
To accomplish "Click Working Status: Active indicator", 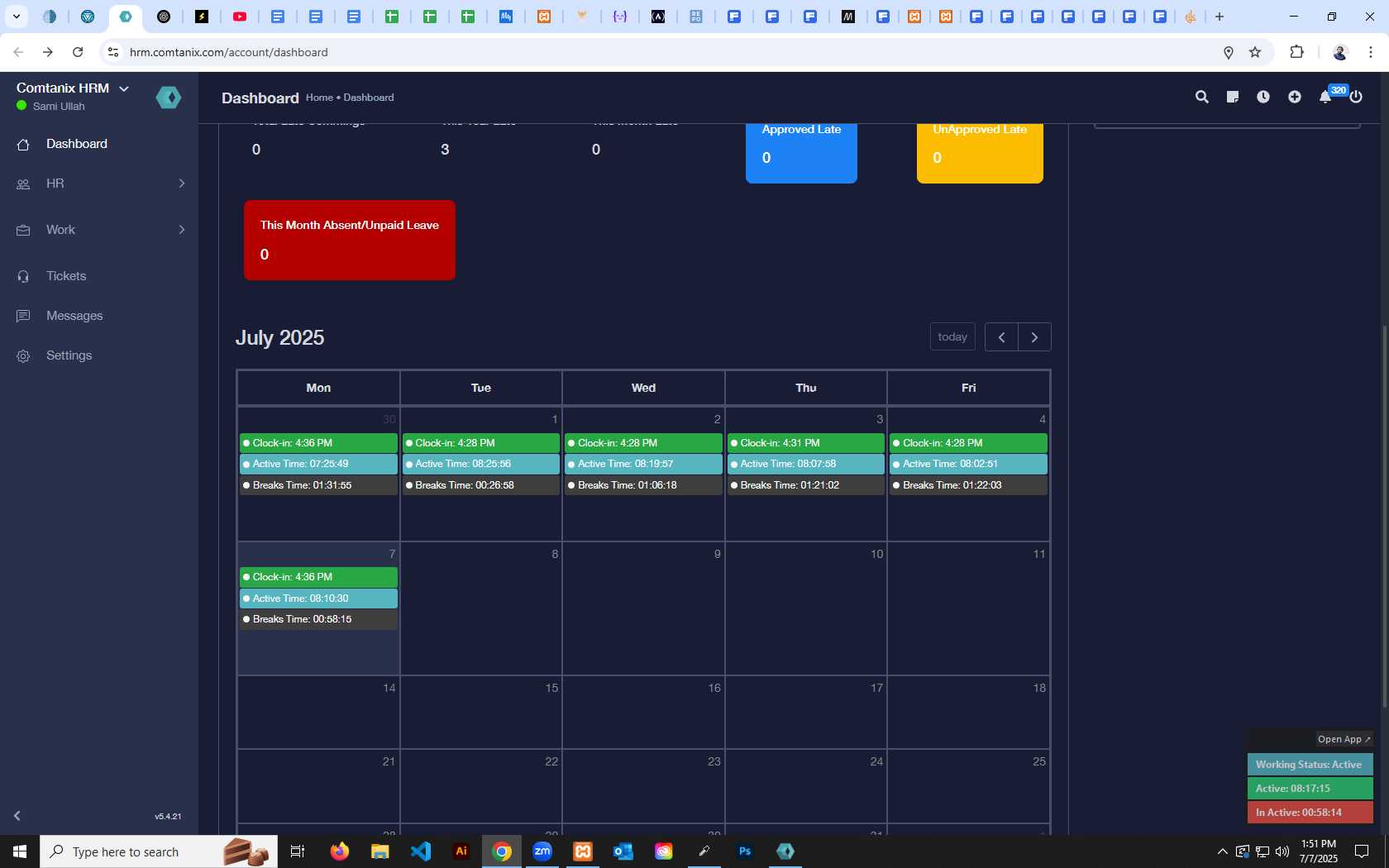I will 1310,765.
